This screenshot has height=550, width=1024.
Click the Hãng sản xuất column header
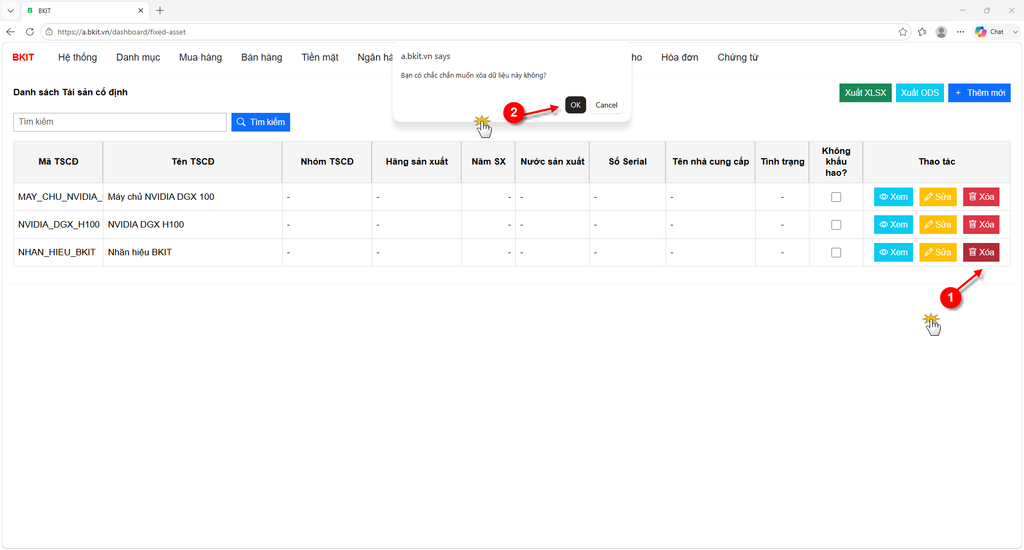coord(417,161)
